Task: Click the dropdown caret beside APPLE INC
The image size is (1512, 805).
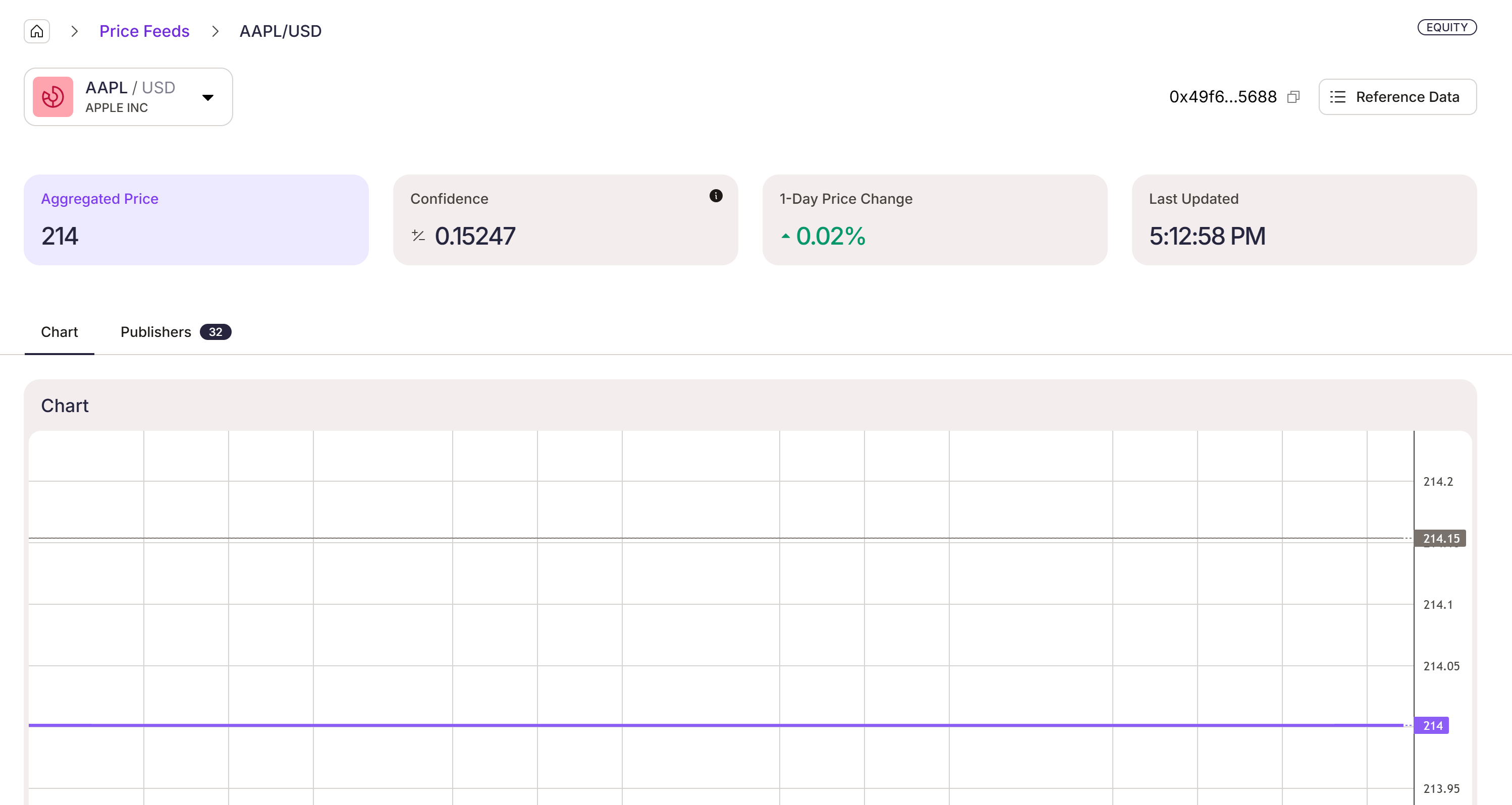Action: 208,97
